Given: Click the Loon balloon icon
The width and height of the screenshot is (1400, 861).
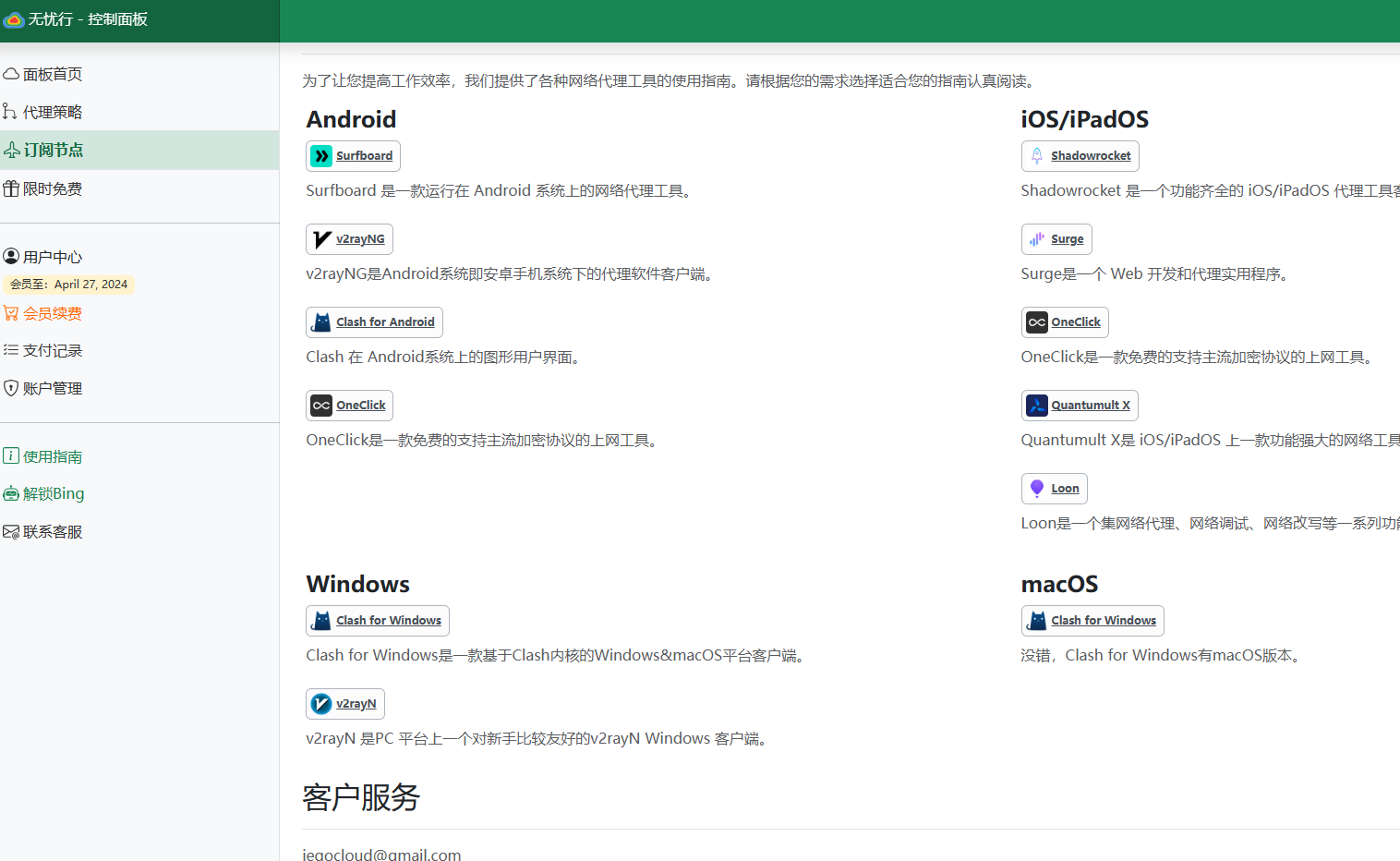Looking at the screenshot, I should coord(1037,489).
